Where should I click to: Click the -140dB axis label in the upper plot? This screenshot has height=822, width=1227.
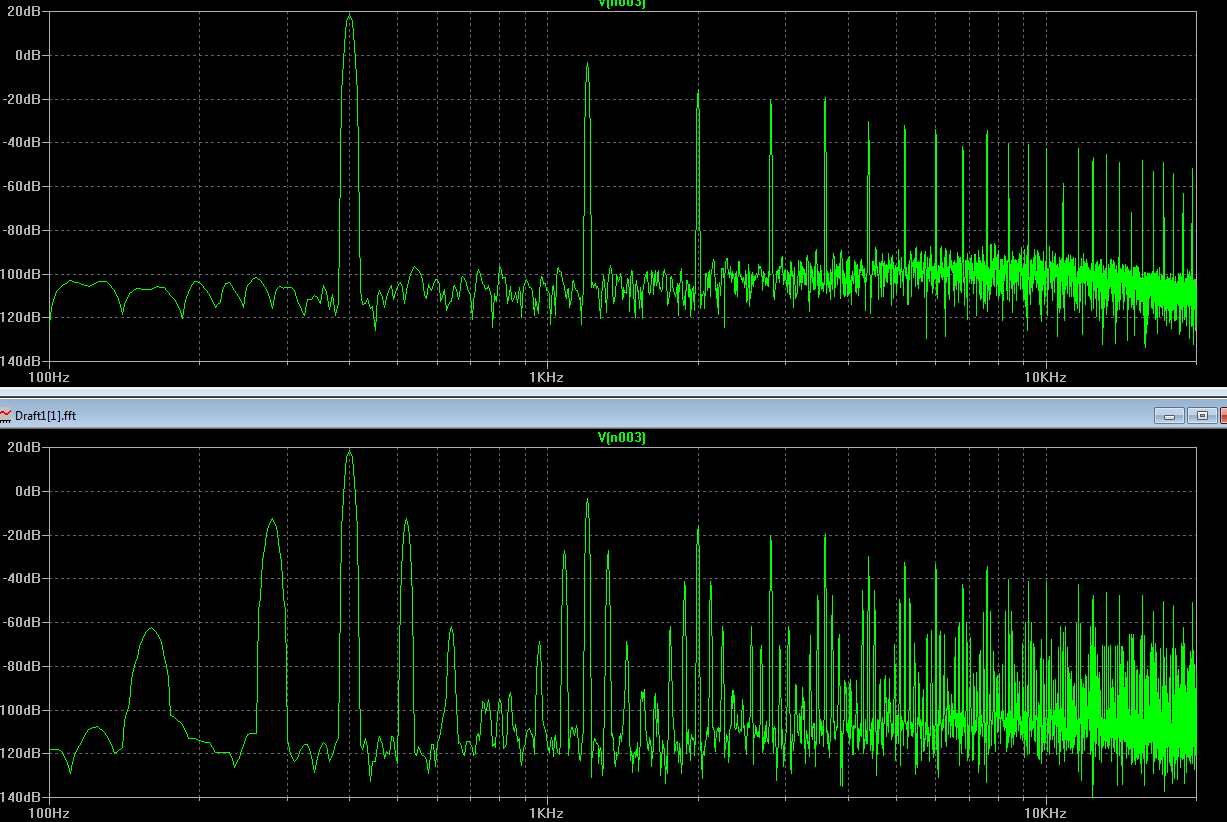point(22,360)
